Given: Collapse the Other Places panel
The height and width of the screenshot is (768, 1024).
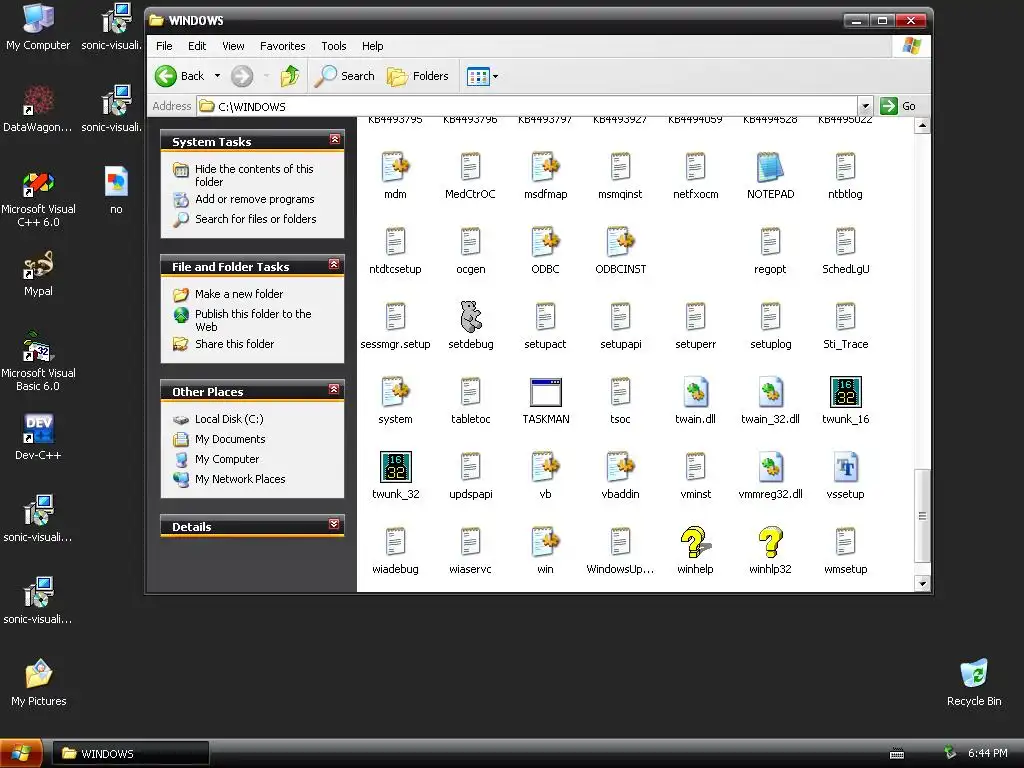Looking at the screenshot, I should pos(334,389).
